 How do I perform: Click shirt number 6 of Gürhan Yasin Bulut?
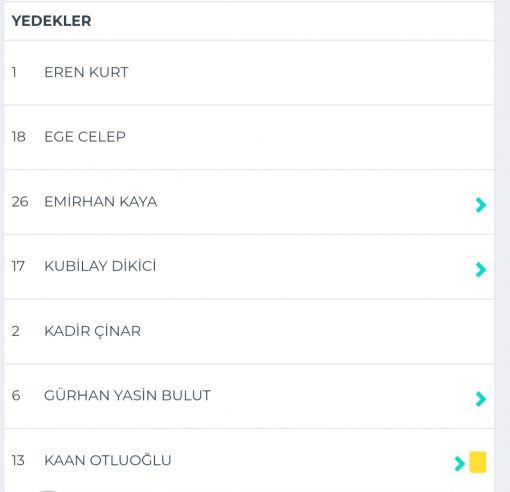pos(16,395)
